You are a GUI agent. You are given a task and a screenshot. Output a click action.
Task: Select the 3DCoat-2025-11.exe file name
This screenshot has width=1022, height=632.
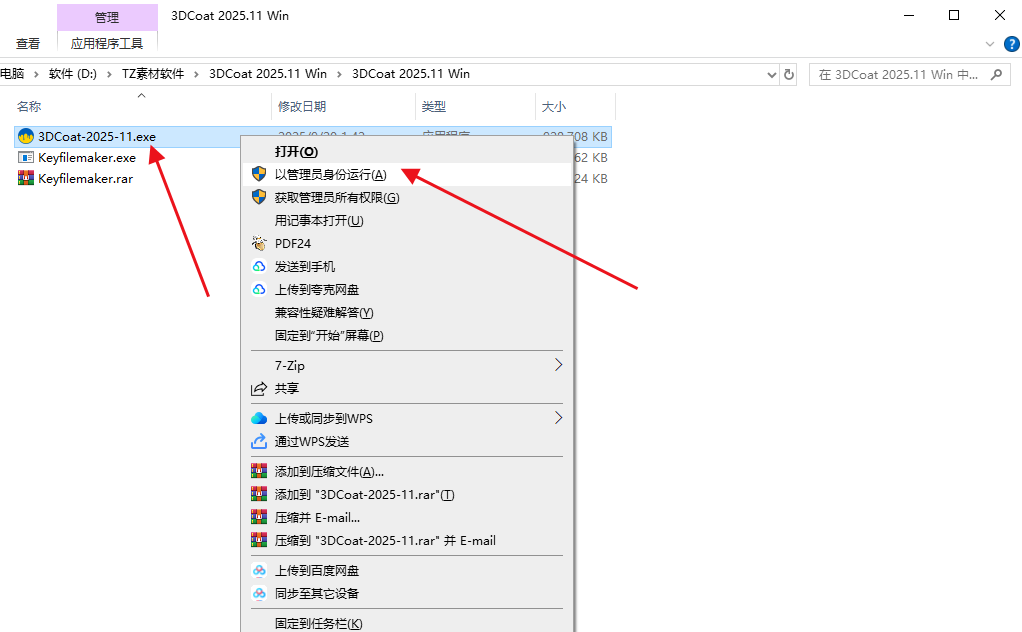96,136
